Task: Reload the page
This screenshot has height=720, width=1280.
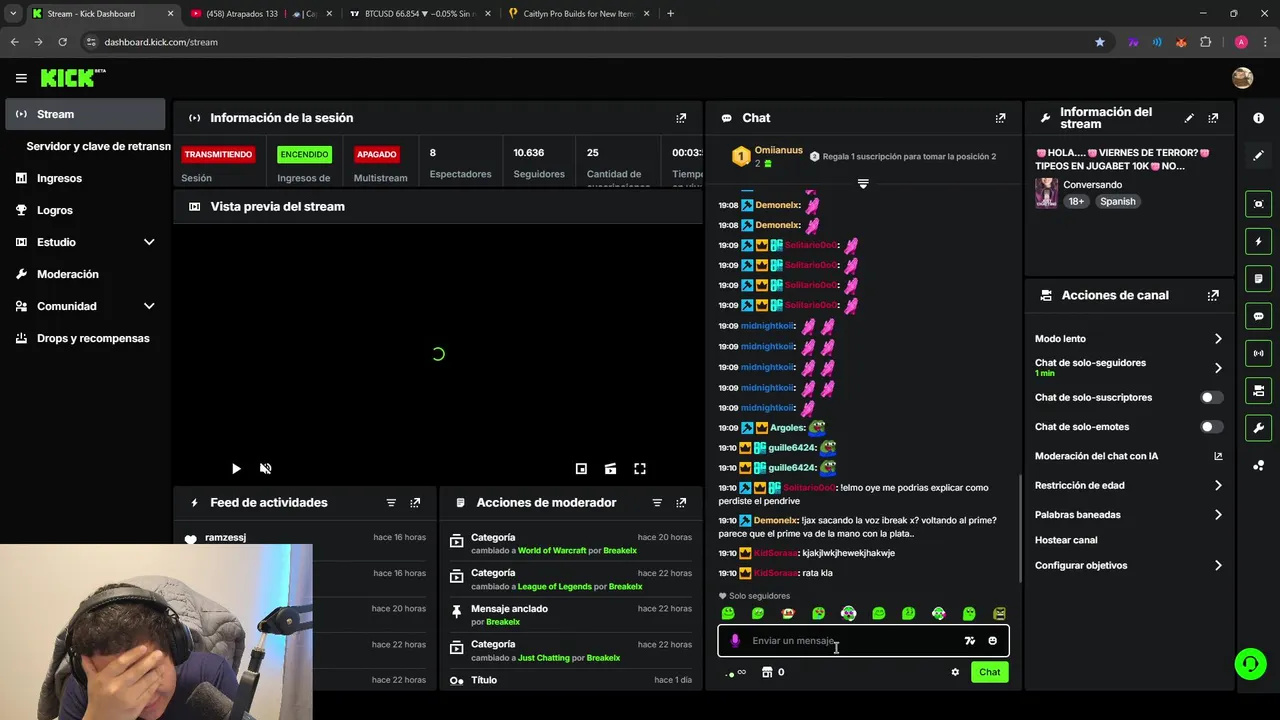Action: pyautogui.click(x=62, y=42)
